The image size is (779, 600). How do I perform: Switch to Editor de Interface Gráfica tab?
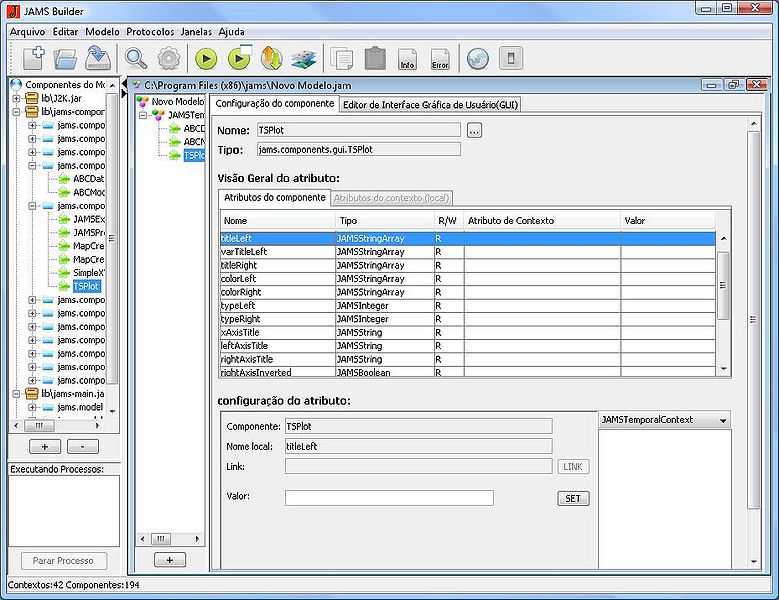430,104
